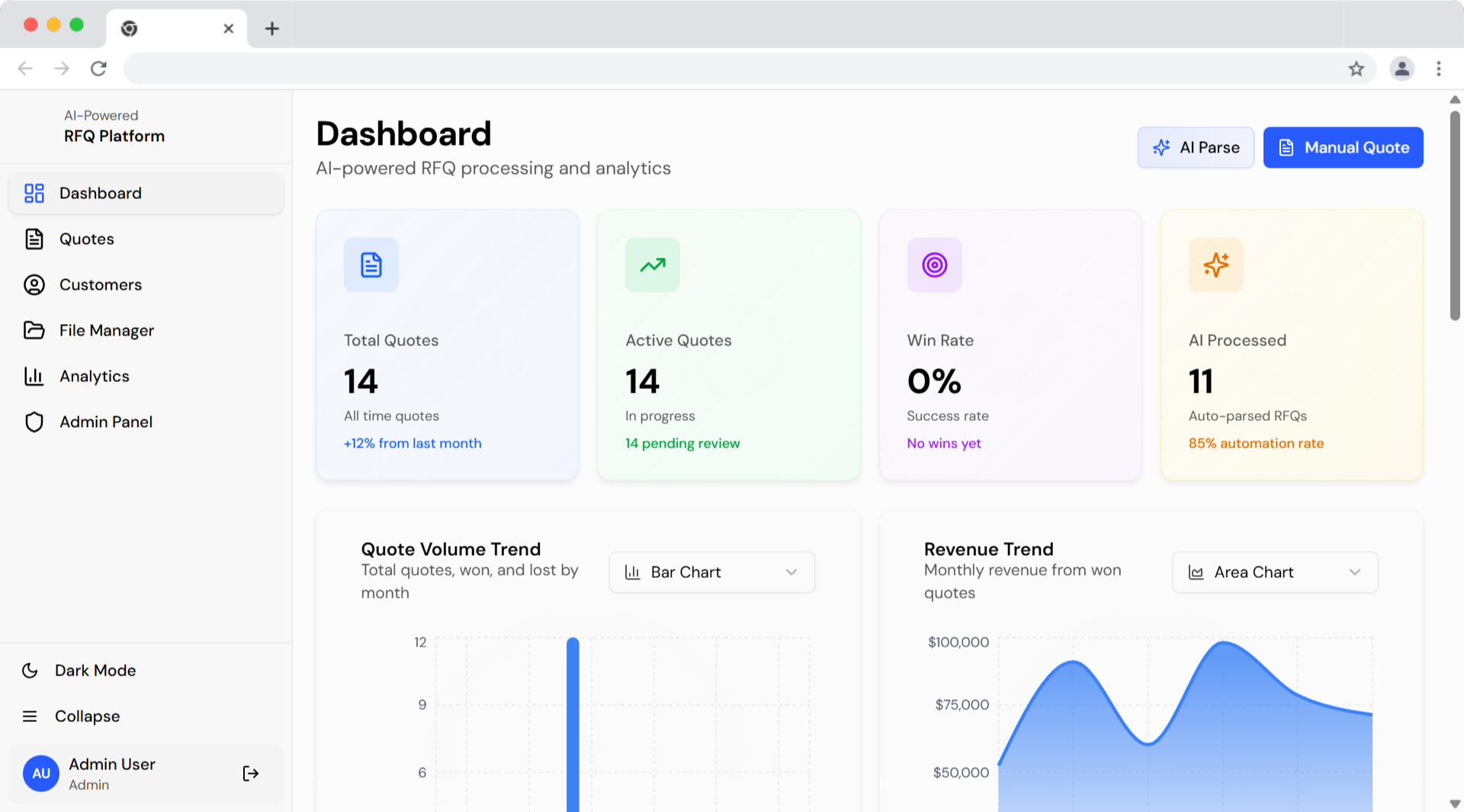The height and width of the screenshot is (812, 1464).
Task: Click the browser back arrow
Action: point(25,69)
